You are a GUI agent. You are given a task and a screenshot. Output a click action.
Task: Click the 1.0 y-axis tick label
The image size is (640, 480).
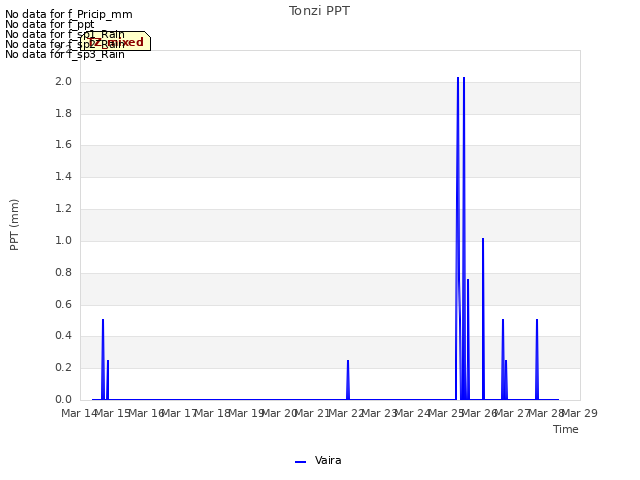[x=63, y=241]
